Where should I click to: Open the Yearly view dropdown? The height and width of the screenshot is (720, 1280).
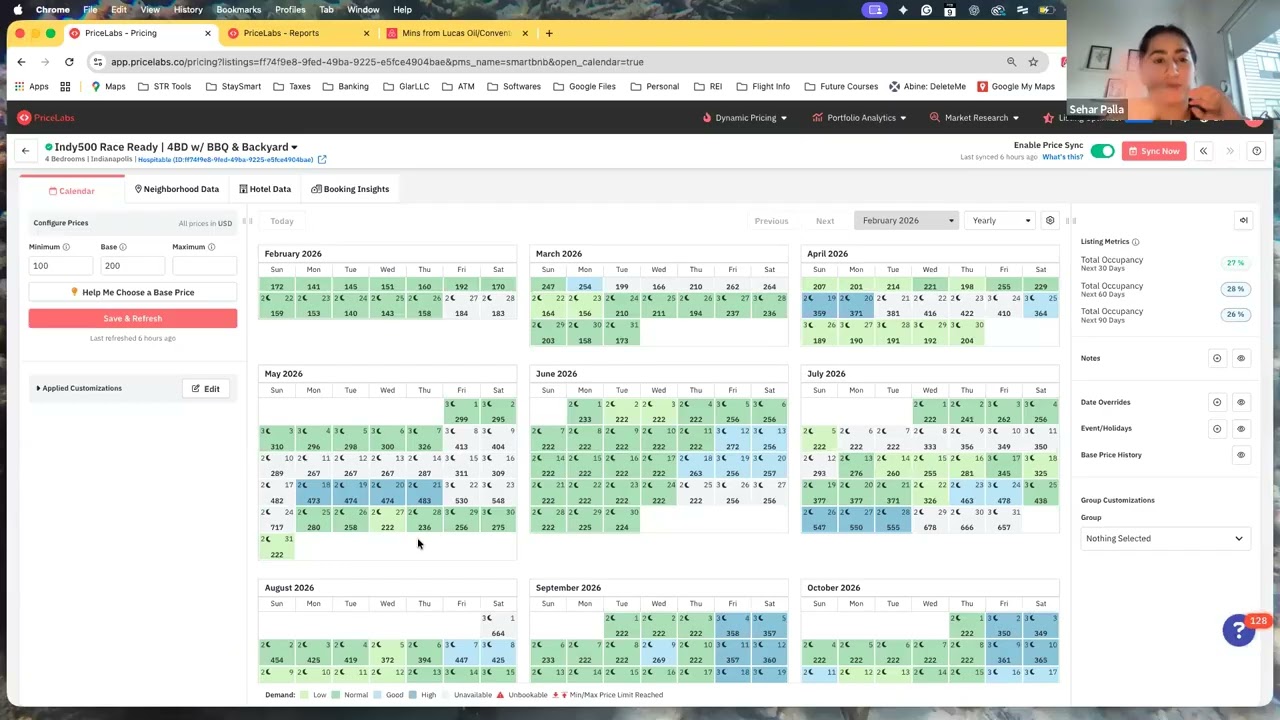(x=1000, y=220)
